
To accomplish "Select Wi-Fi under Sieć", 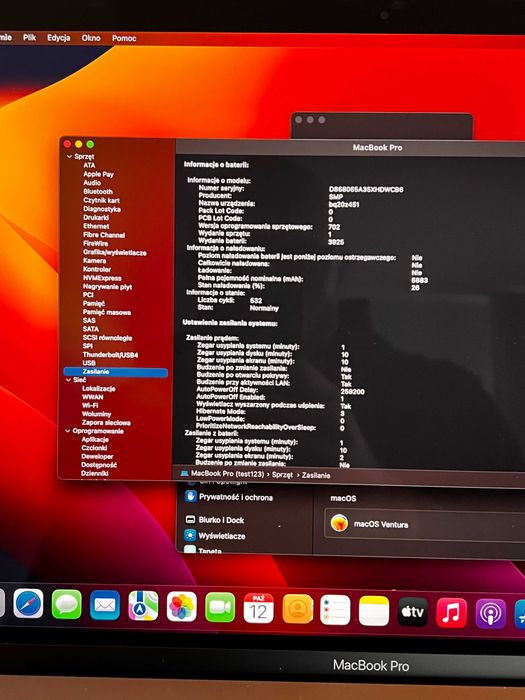I will point(90,405).
